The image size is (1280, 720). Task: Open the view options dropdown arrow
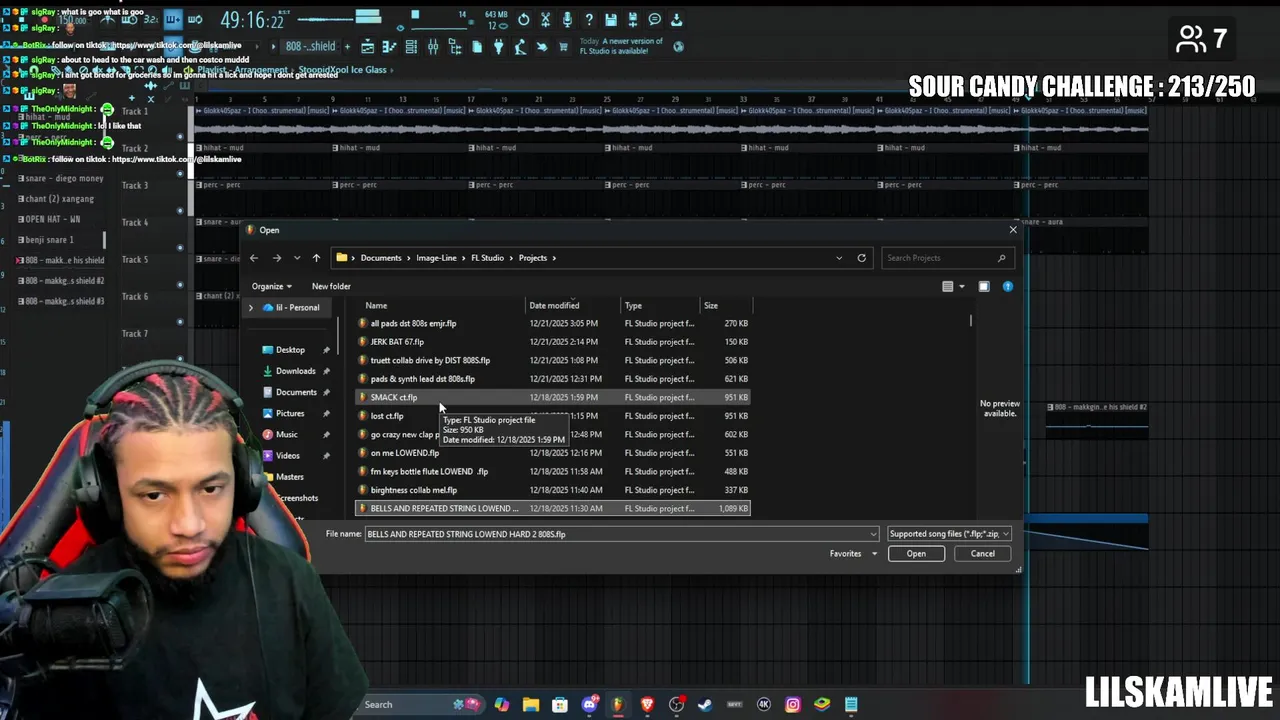[x=962, y=286]
